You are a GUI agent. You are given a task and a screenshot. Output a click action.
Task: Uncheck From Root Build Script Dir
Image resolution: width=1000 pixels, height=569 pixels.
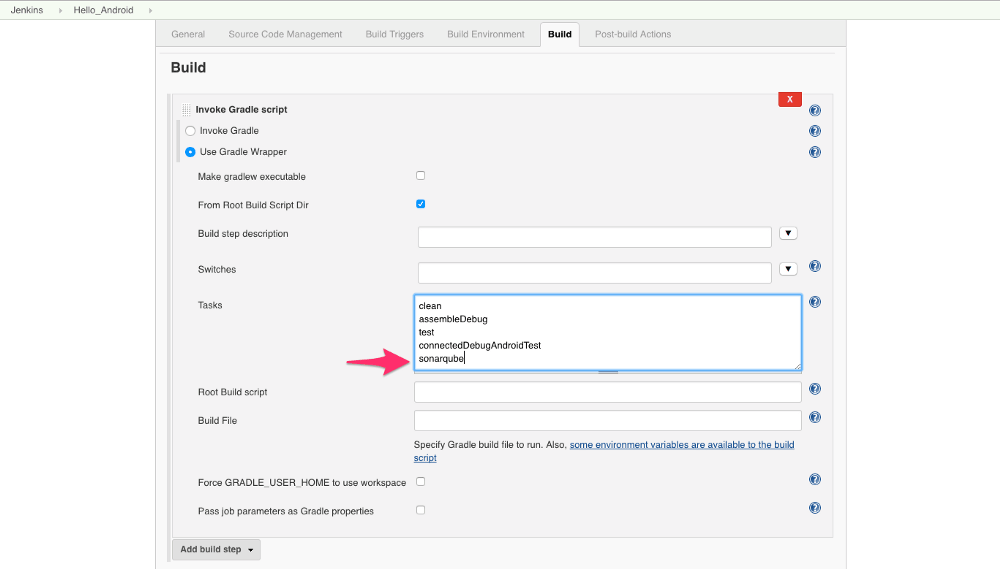[421, 204]
